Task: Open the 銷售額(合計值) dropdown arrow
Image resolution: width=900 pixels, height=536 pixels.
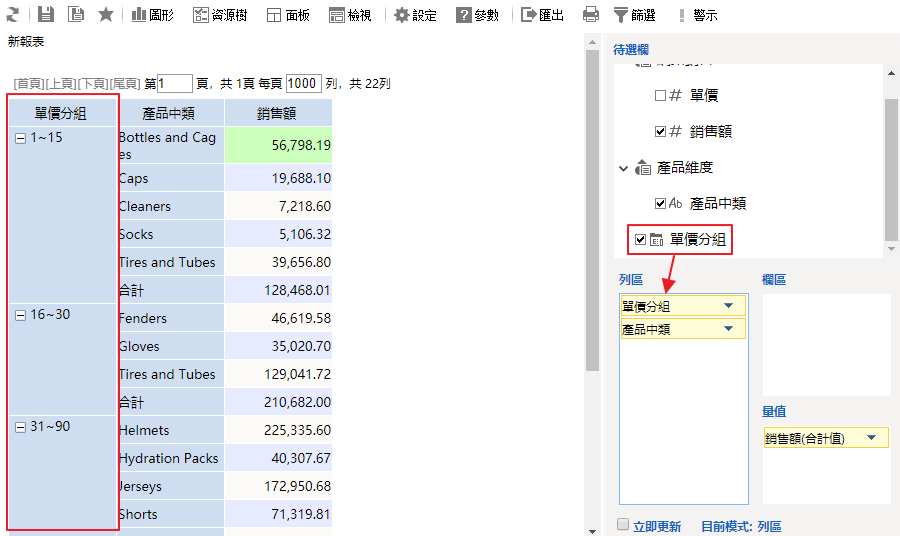Action: pyautogui.click(x=871, y=438)
